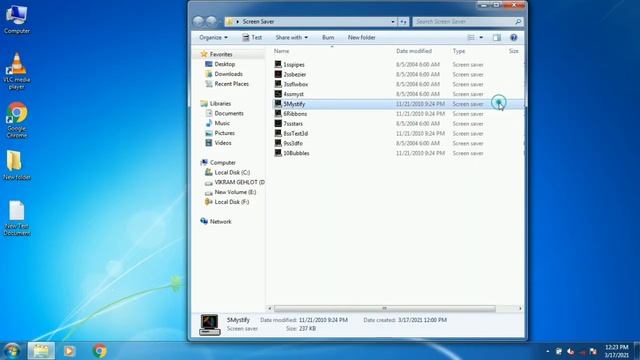
Task: Change view with the views icon
Action: (x=471, y=38)
